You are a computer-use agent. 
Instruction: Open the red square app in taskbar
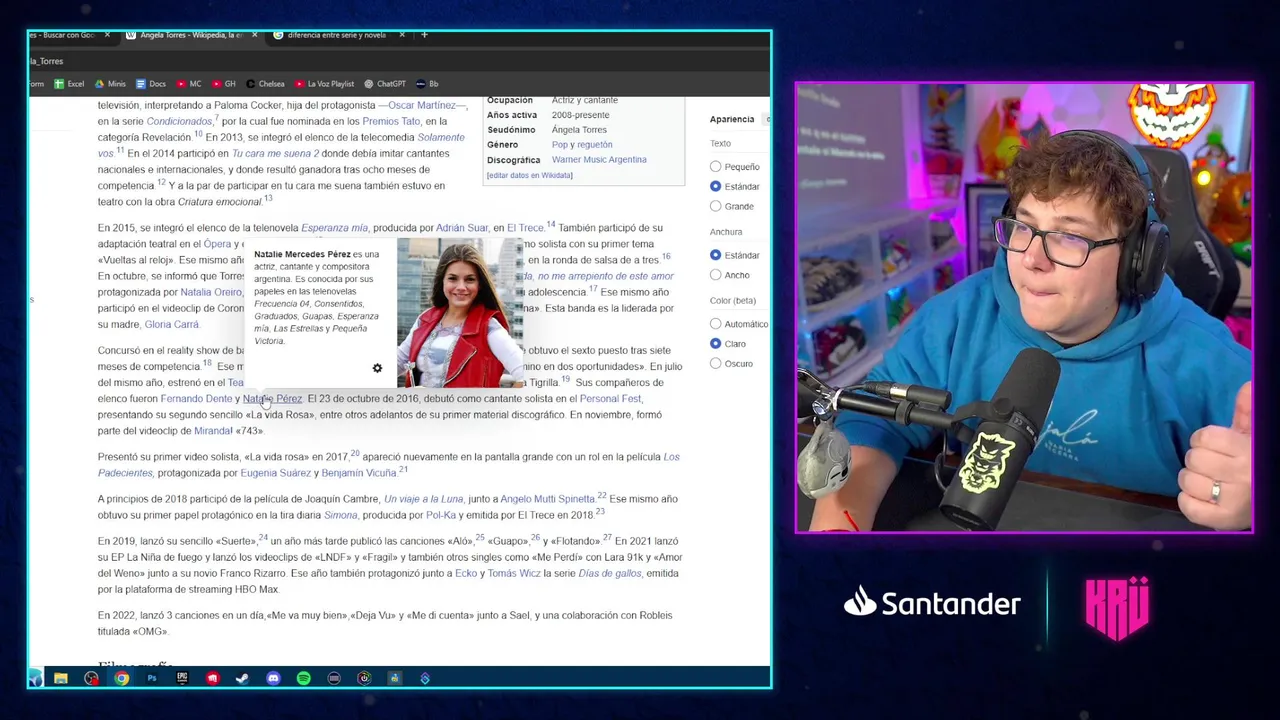click(x=213, y=678)
